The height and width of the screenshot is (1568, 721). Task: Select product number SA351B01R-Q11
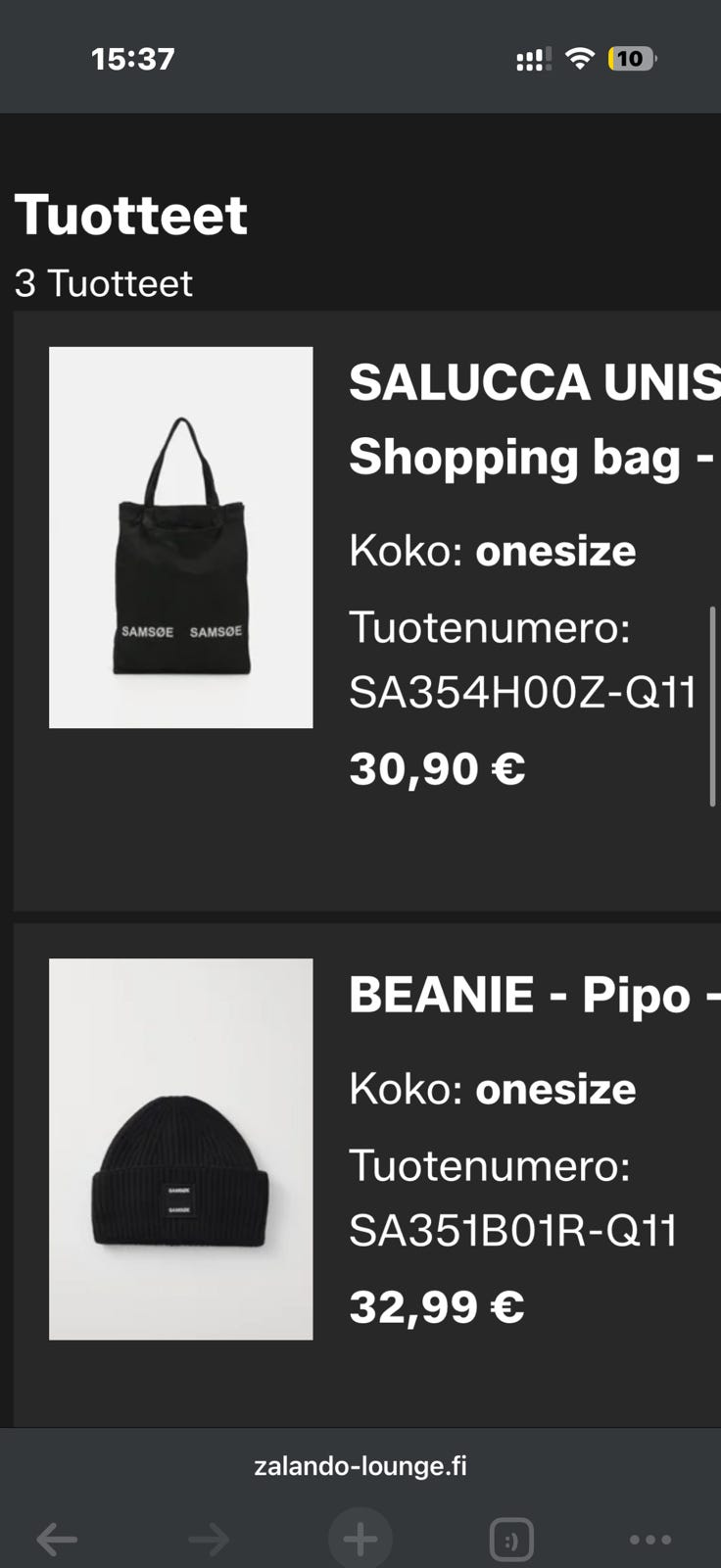513,1231
